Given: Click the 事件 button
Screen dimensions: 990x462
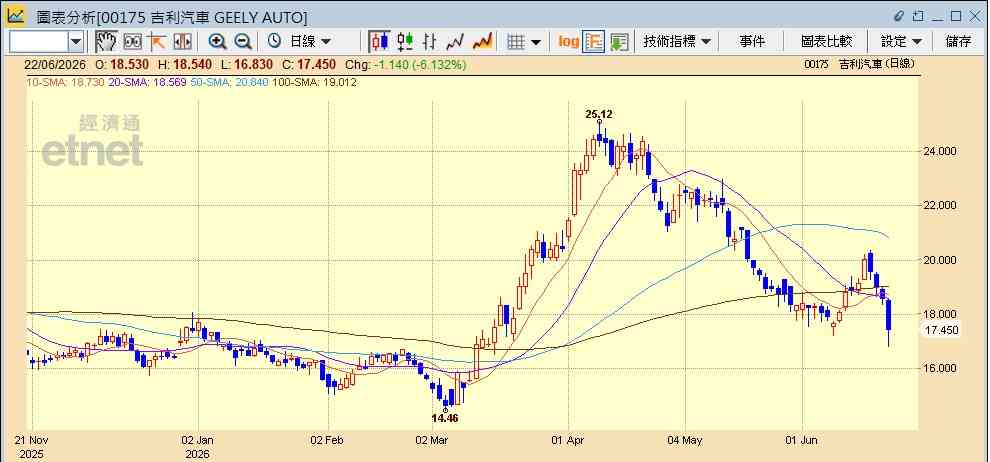Looking at the screenshot, I should [x=752, y=42].
